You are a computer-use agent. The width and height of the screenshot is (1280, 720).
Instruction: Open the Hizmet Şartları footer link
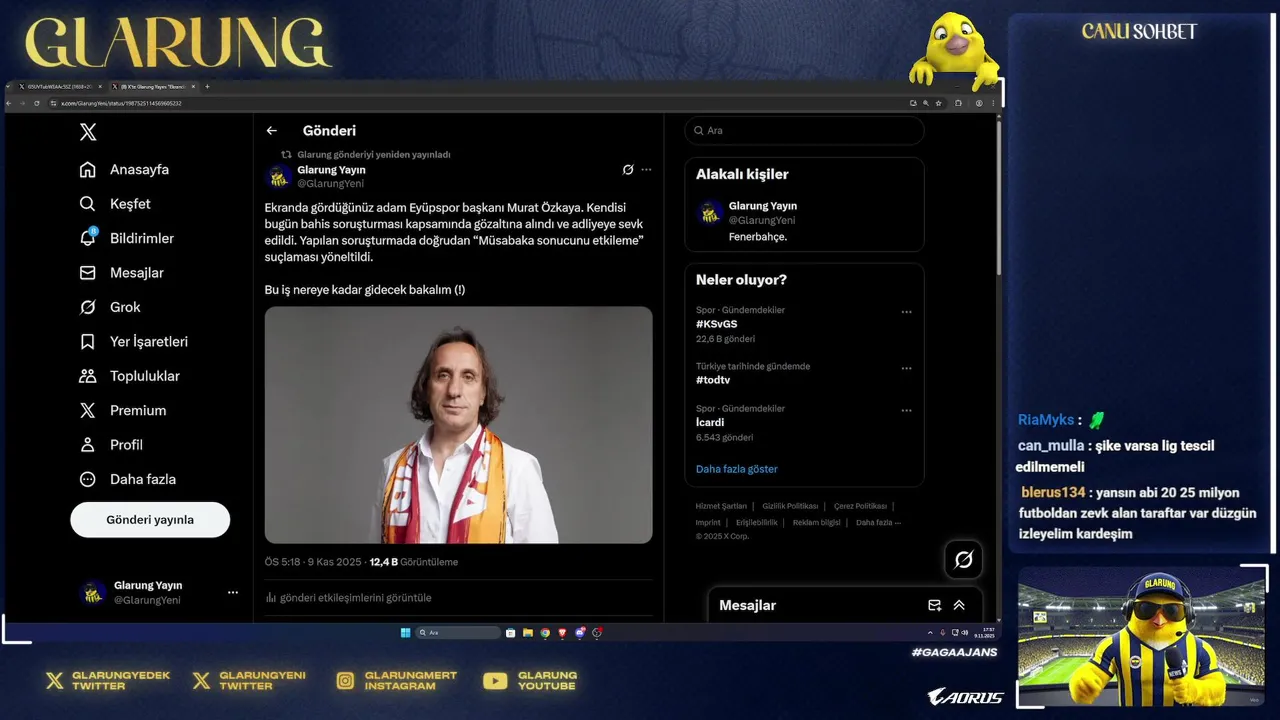pyautogui.click(x=721, y=506)
